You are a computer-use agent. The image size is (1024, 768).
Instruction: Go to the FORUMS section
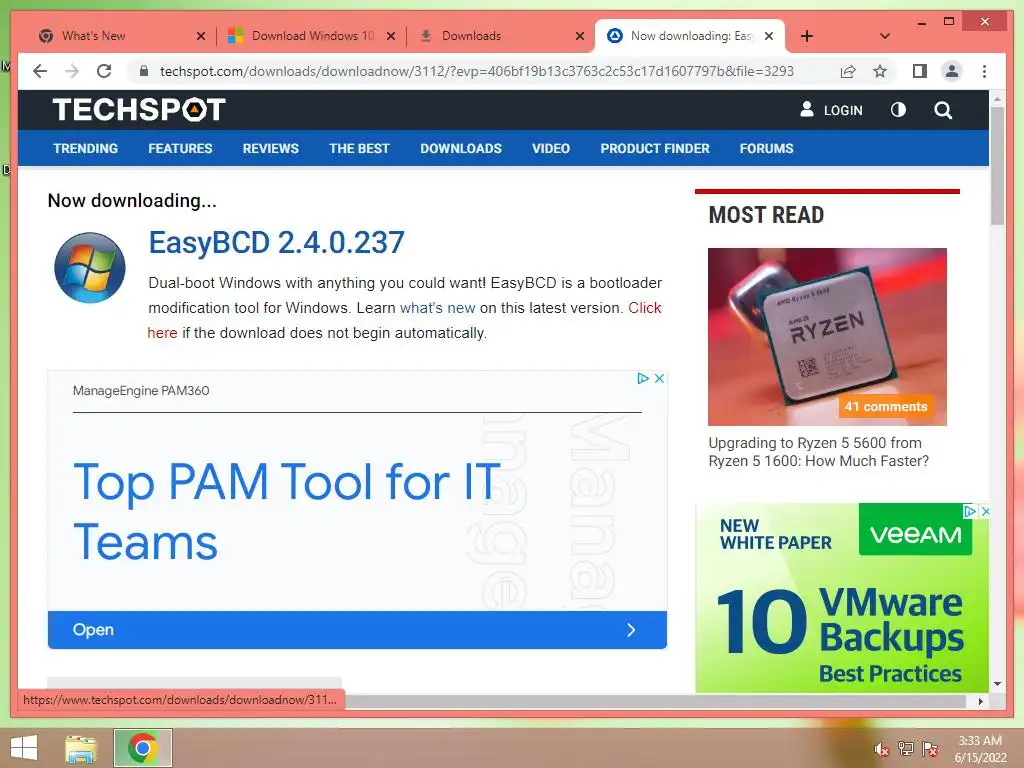[x=767, y=148]
